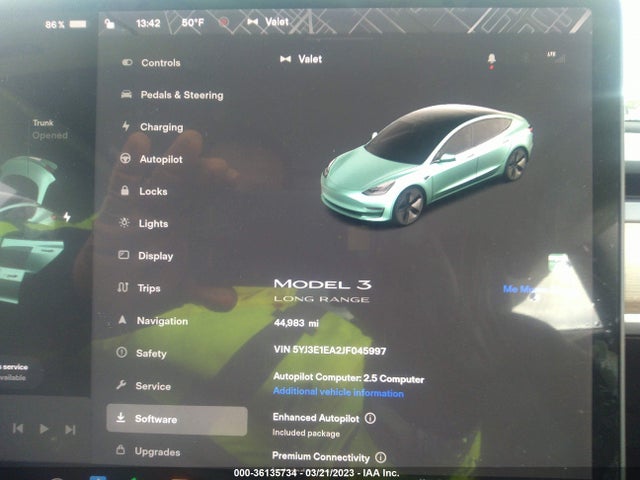This screenshot has width=640, height=480.
Task: Tap the 50°F temperature reading
Action: [193, 22]
